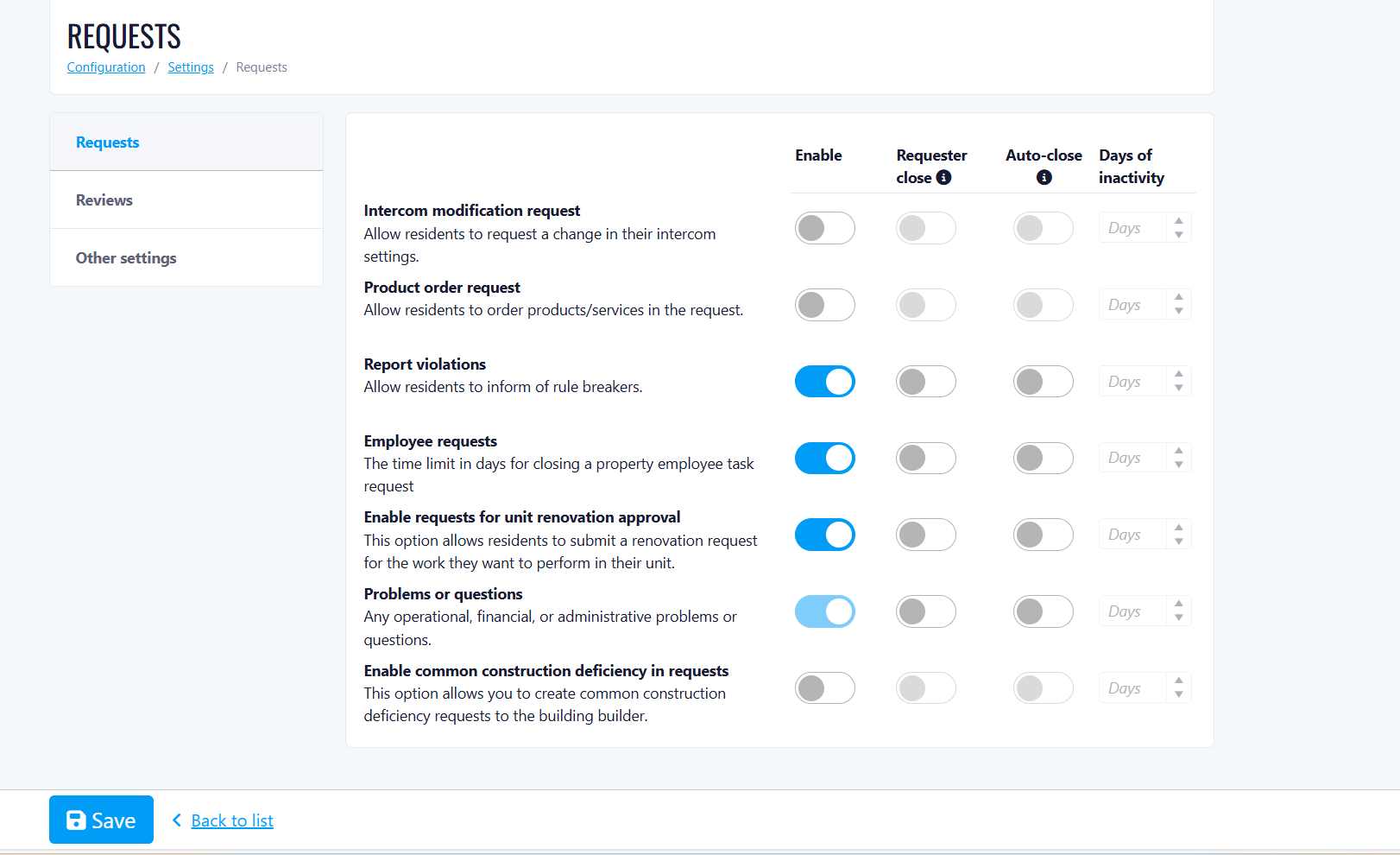The width and height of the screenshot is (1400, 855).
Task: Click Days field for unit renovation approval
Action: point(1132,535)
